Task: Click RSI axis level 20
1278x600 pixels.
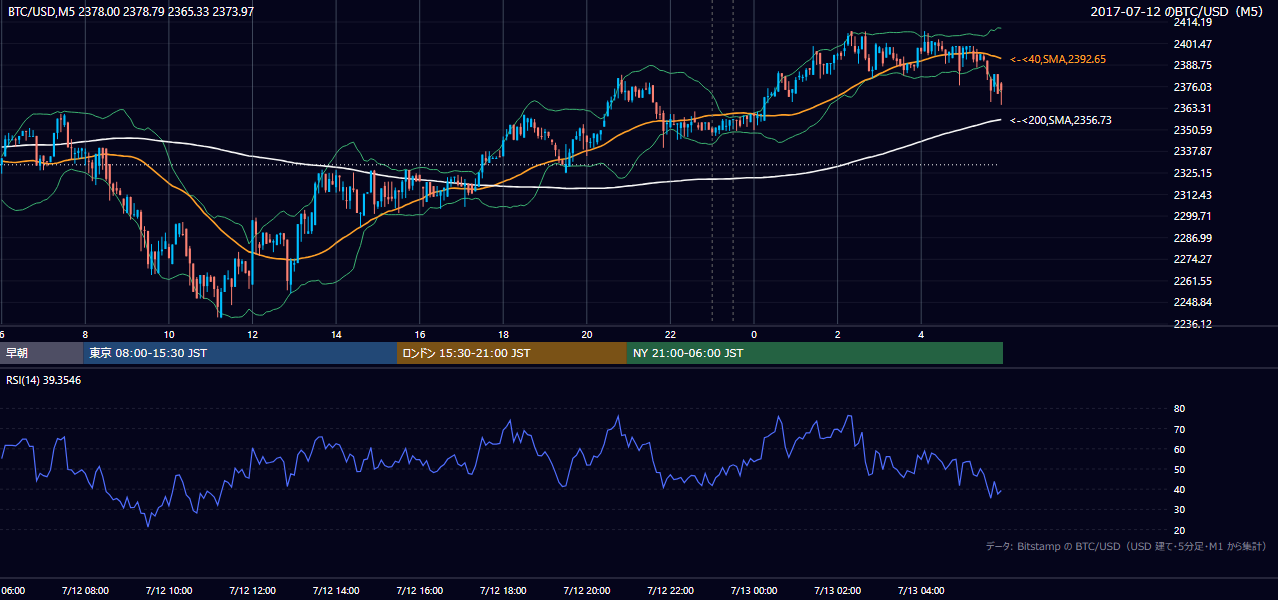Action: tap(1179, 530)
